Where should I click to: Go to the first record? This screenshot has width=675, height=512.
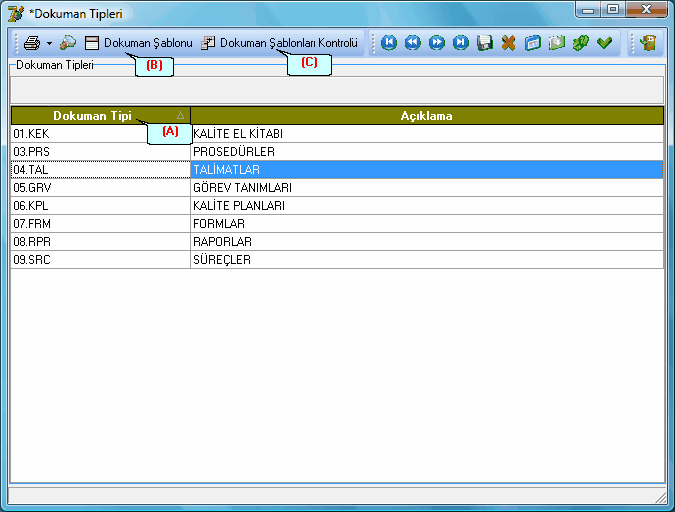(388, 43)
